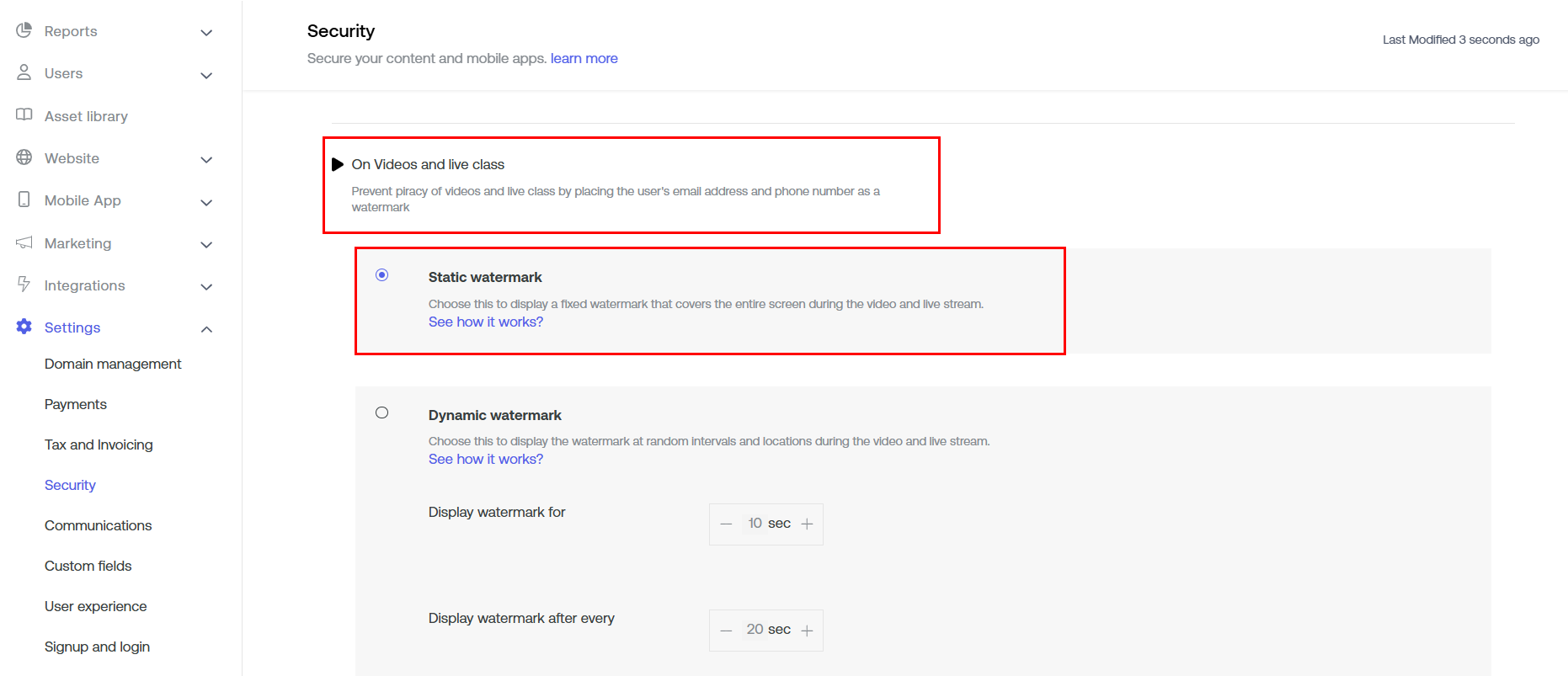Click See how it works under Dynamic watermark

(485, 459)
